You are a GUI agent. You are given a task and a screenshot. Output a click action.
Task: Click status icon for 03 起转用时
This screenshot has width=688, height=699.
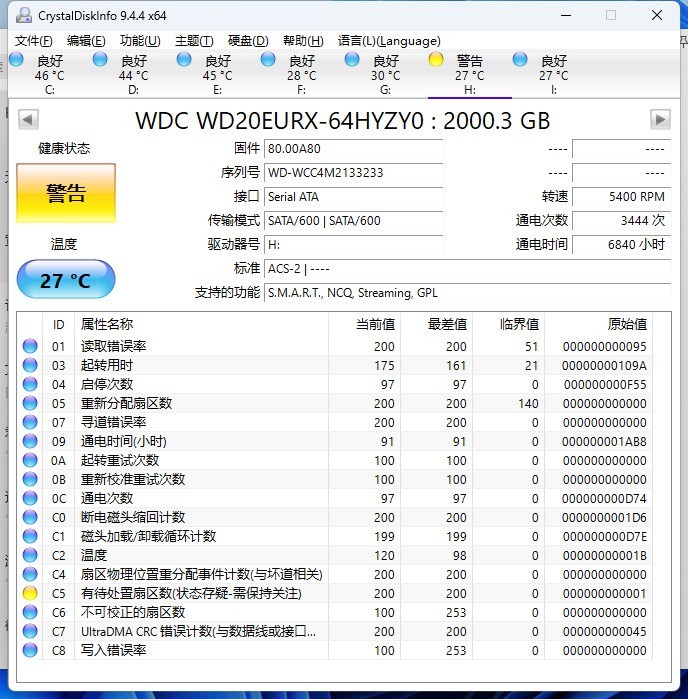click(30, 366)
